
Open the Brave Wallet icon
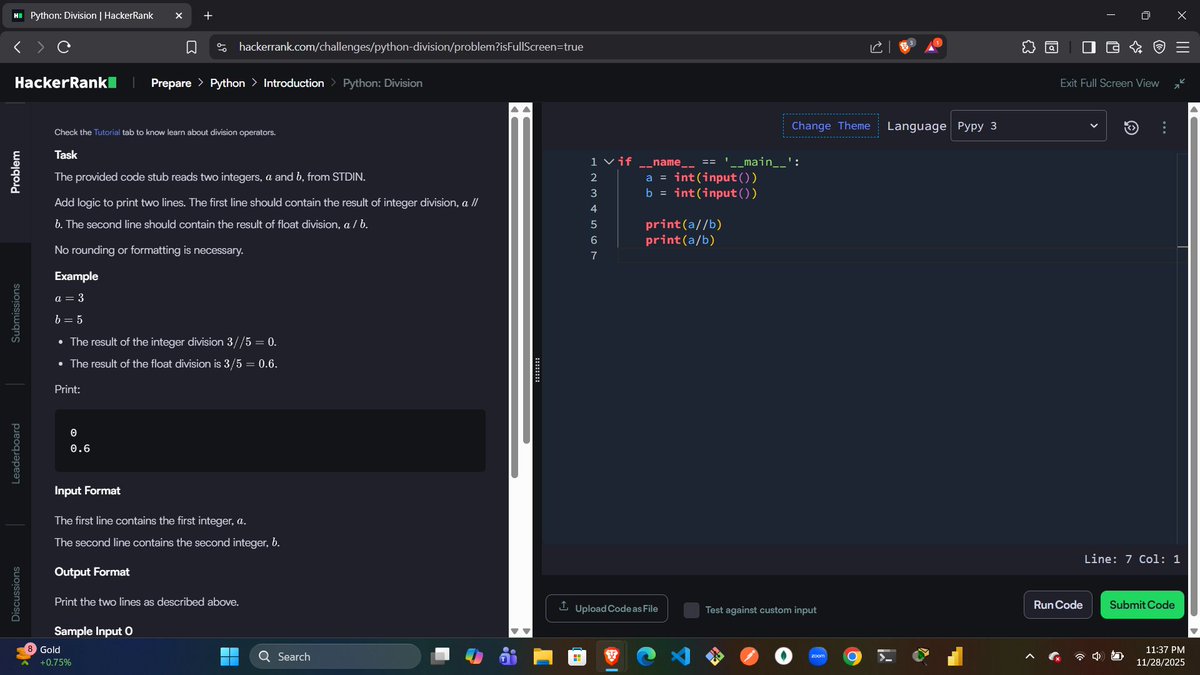click(x=1112, y=46)
